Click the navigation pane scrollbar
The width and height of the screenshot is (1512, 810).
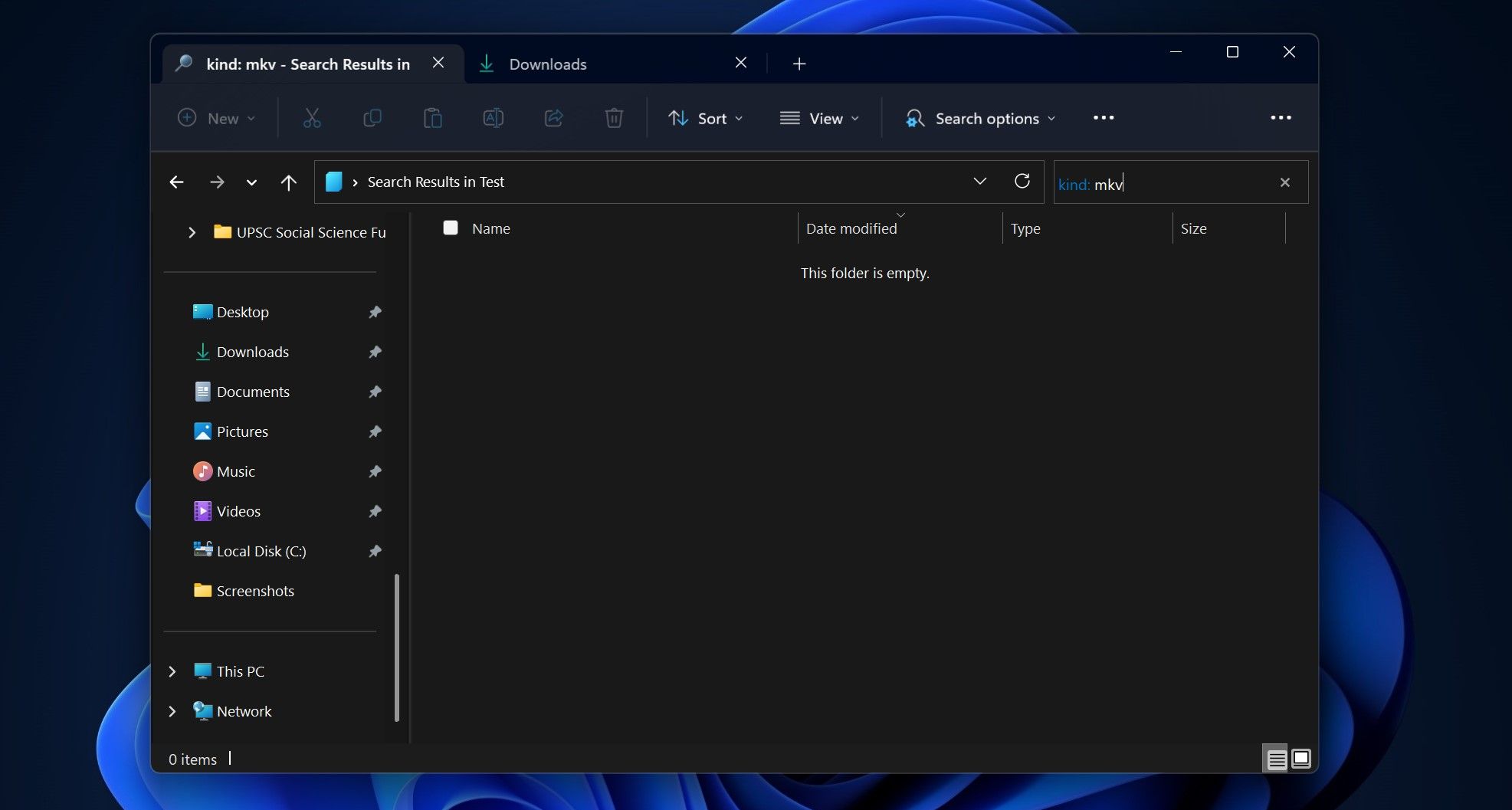pyautogui.click(x=396, y=648)
